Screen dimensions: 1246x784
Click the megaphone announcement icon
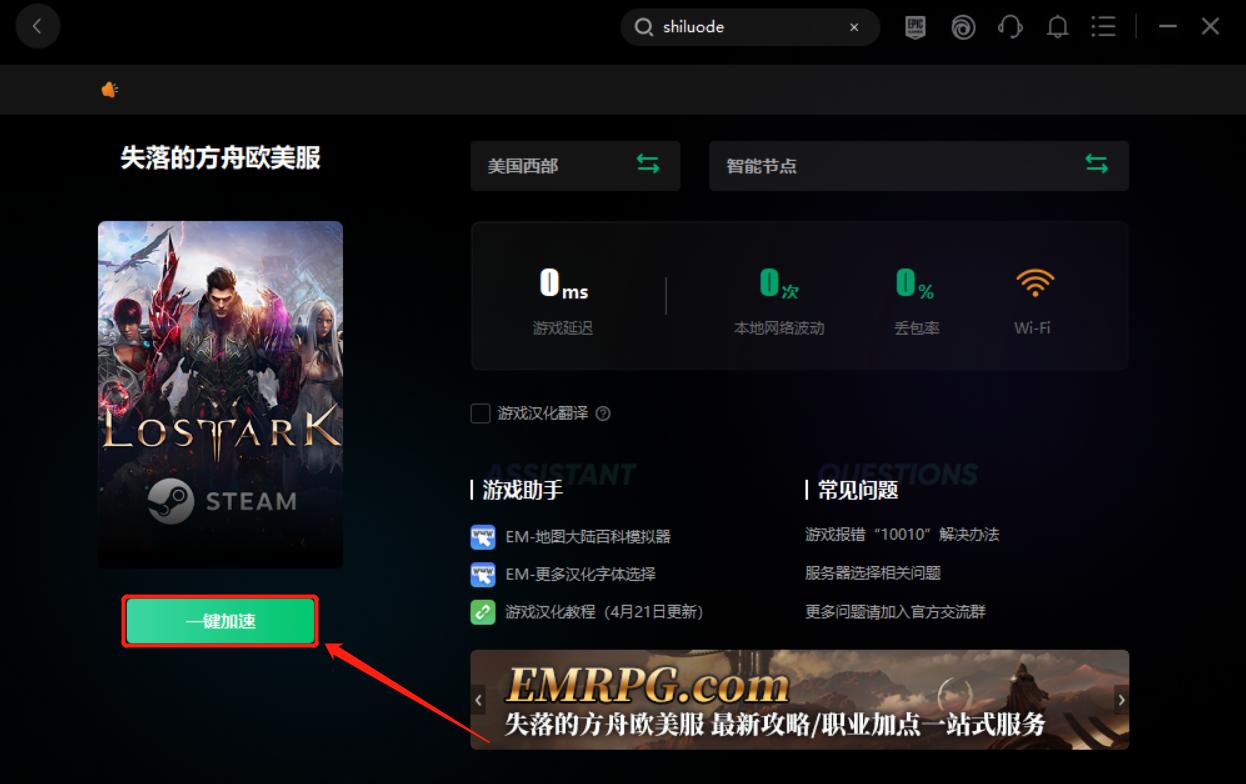(x=109, y=89)
